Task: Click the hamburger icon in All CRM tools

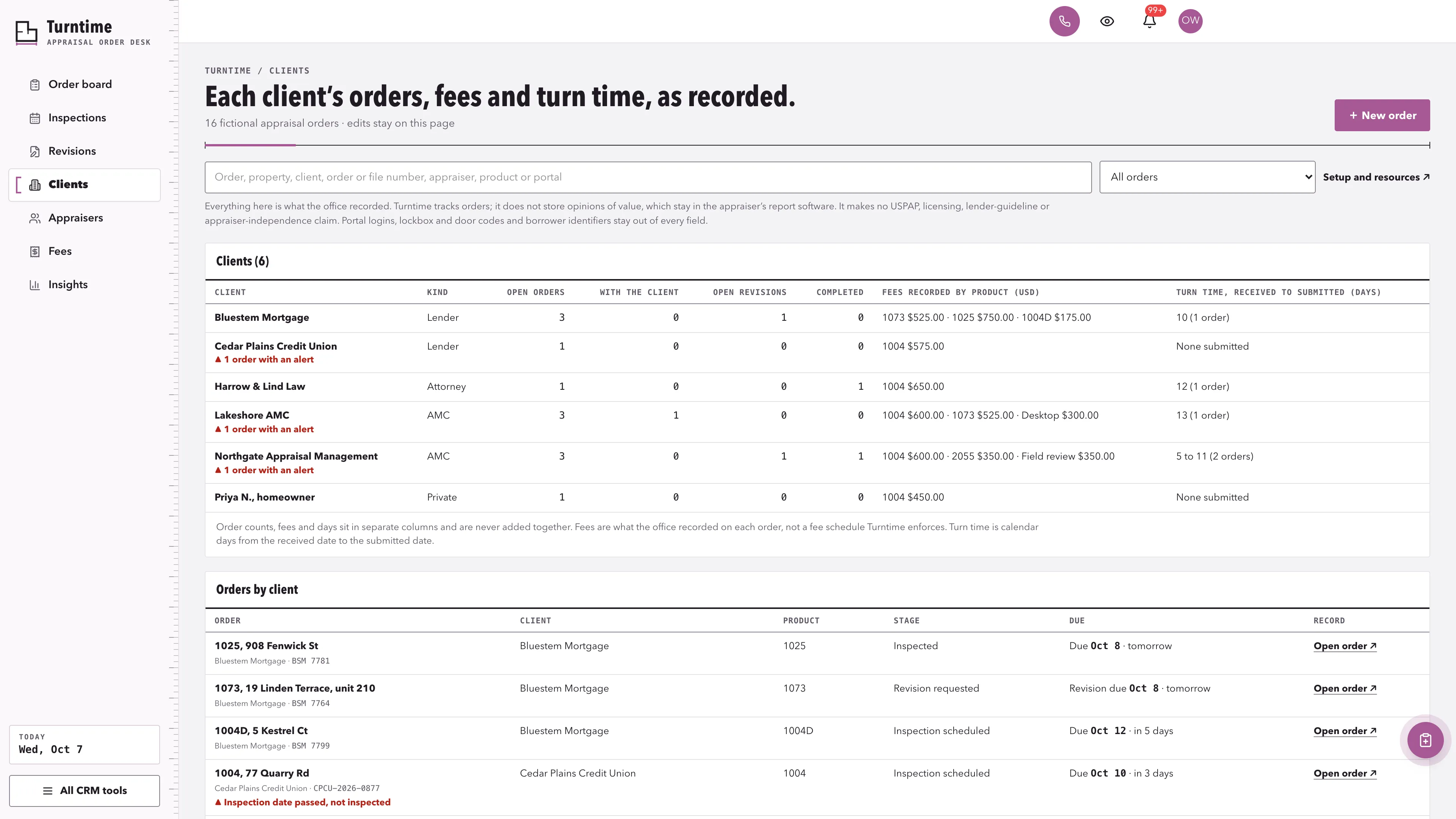Action: [48, 791]
